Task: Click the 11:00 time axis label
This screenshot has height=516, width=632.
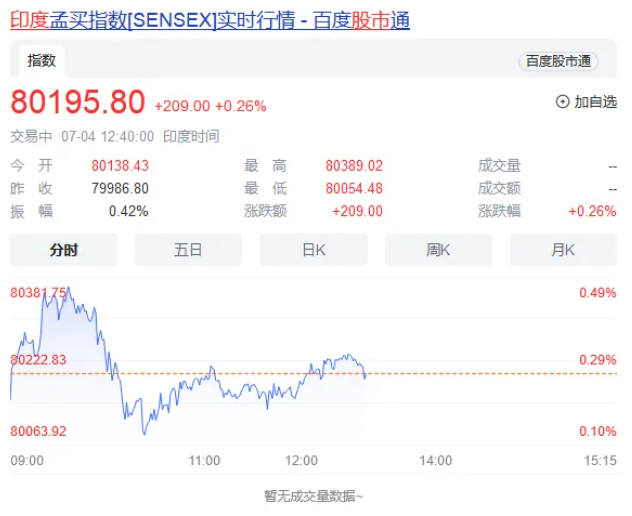Action: (x=204, y=460)
